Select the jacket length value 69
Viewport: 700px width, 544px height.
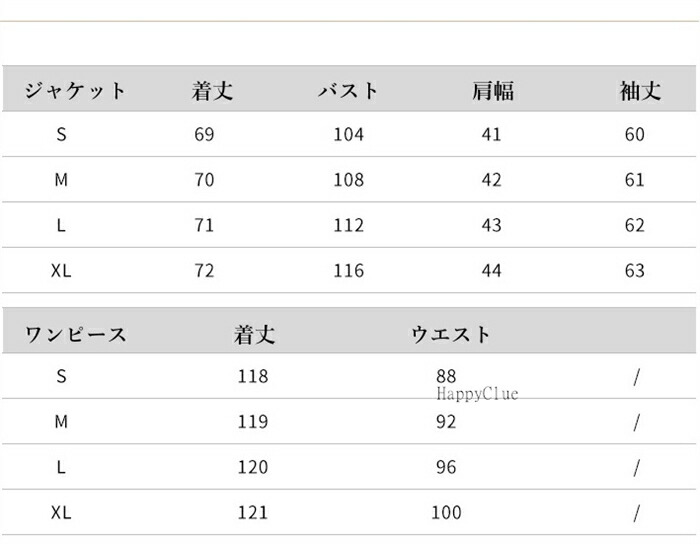tap(204, 135)
